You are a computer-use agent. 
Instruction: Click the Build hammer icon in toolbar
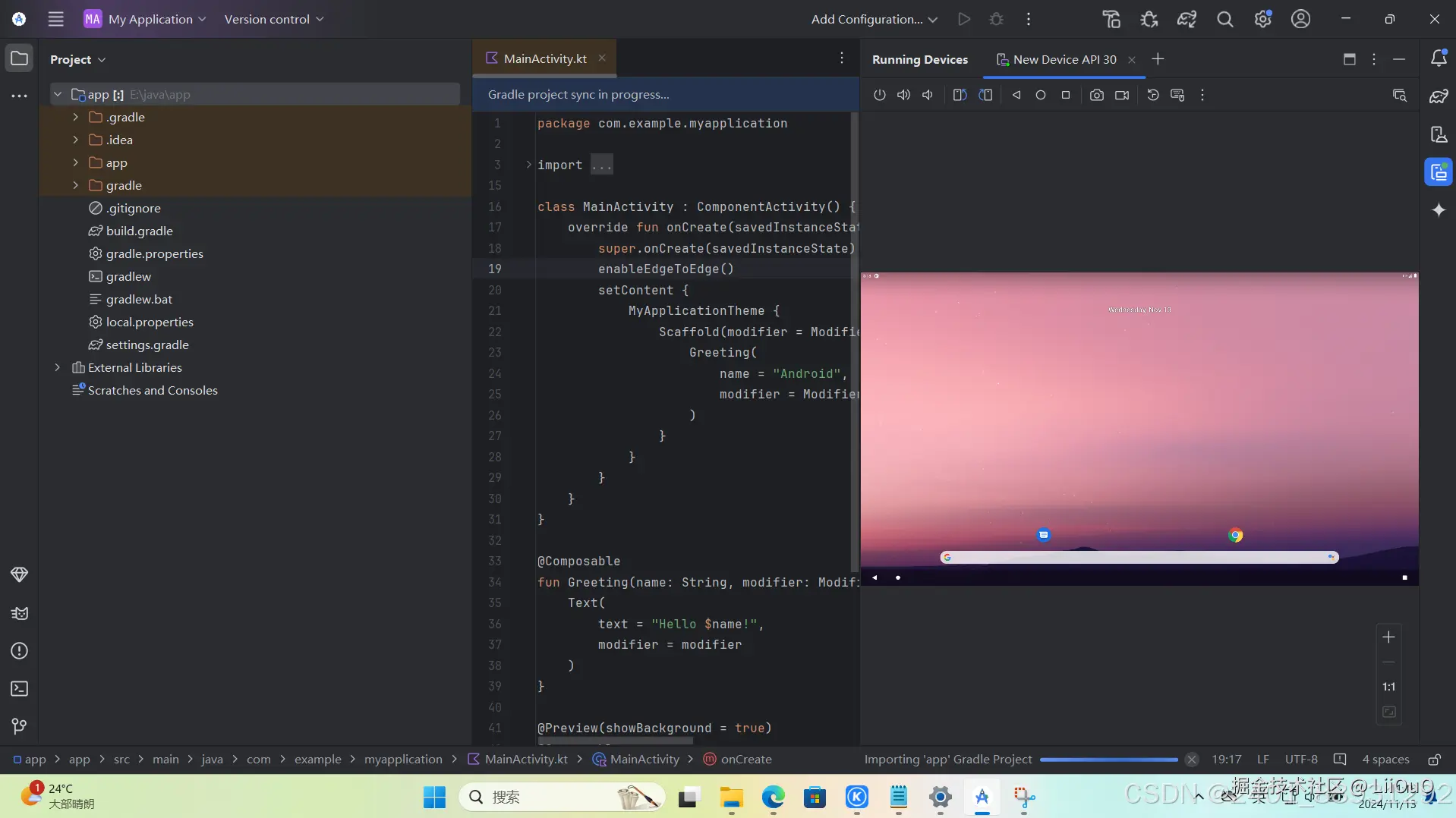tap(1111, 19)
